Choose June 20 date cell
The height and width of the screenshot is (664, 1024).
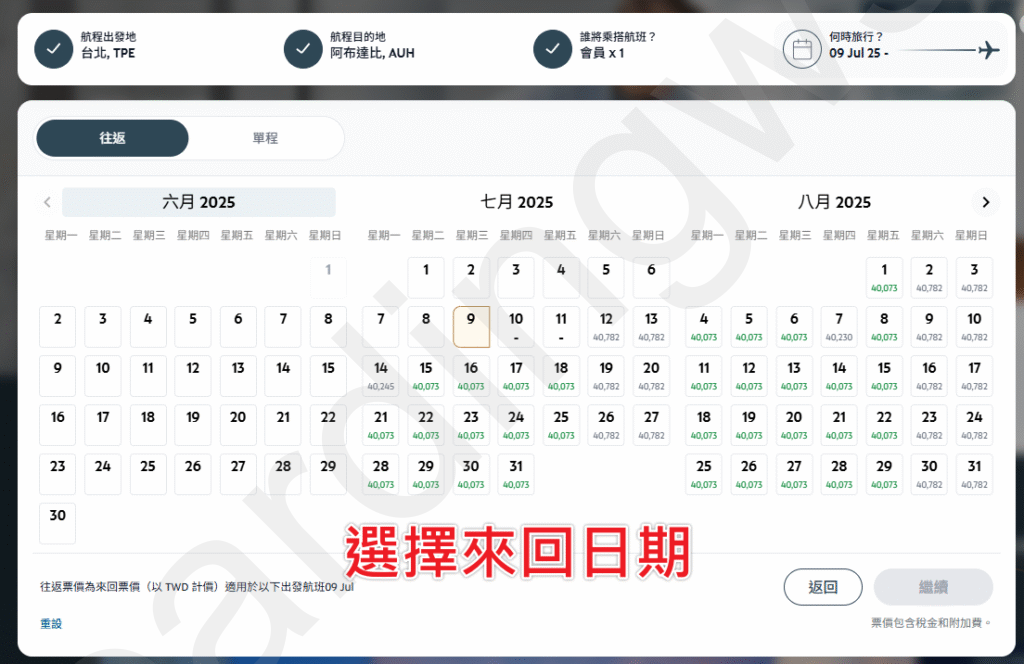pos(238,424)
